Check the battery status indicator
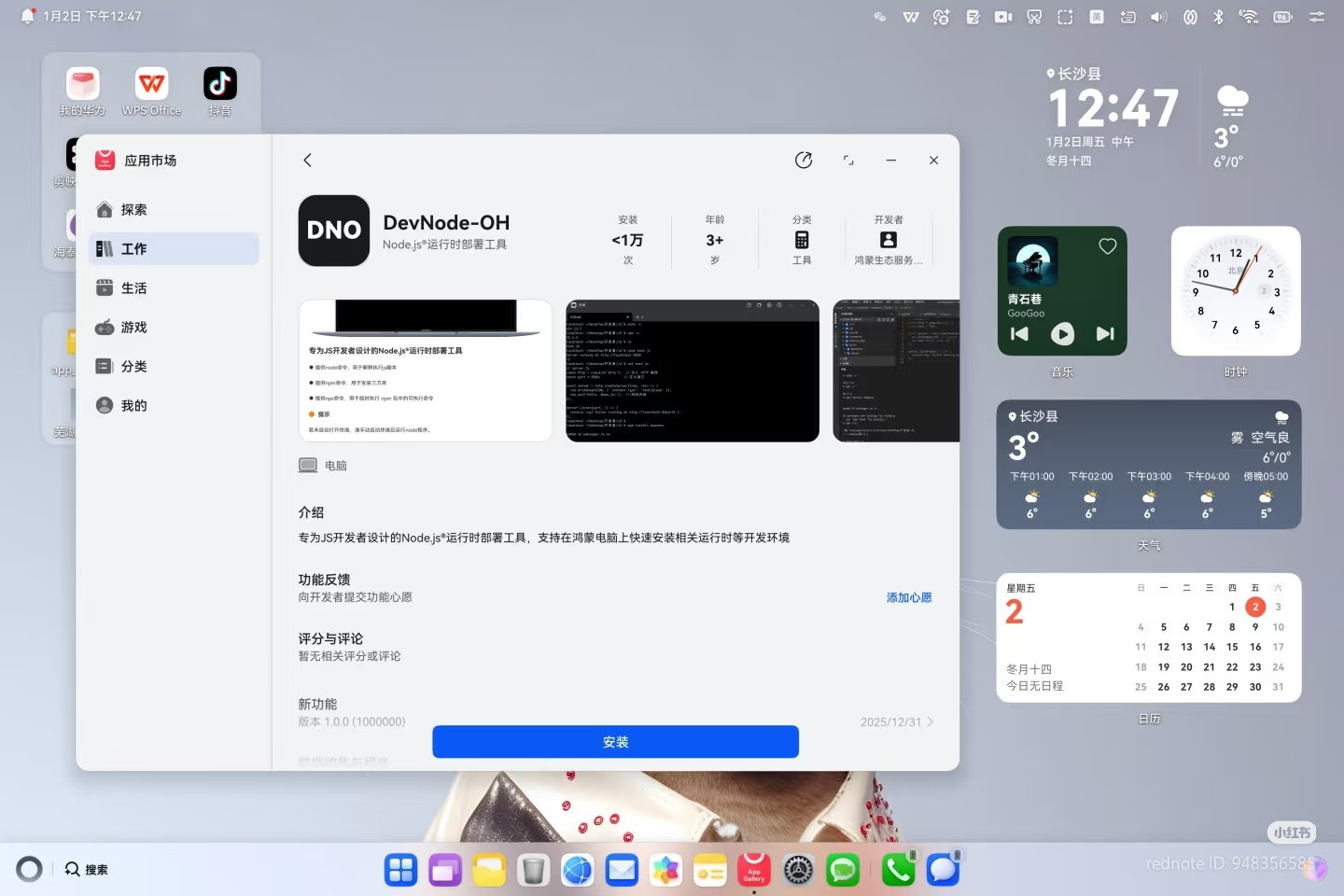1344x896 pixels. point(1283,17)
